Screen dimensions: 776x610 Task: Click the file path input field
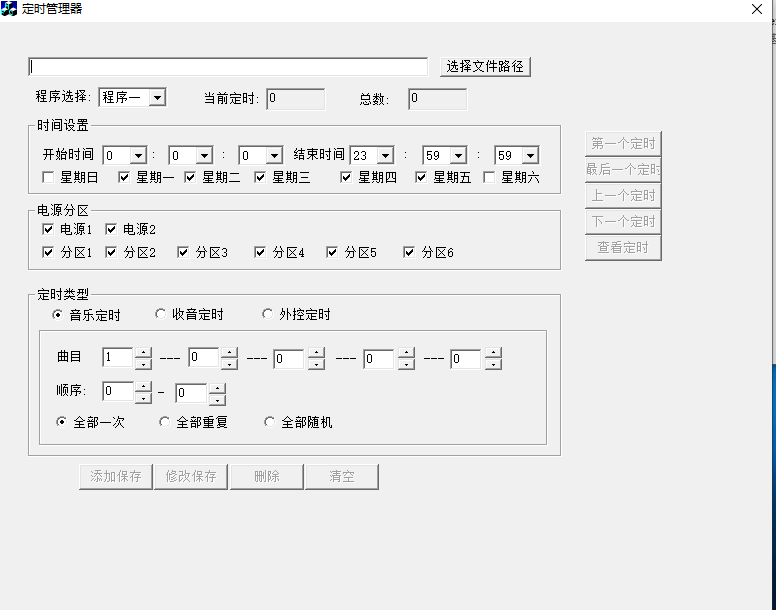click(228, 67)
